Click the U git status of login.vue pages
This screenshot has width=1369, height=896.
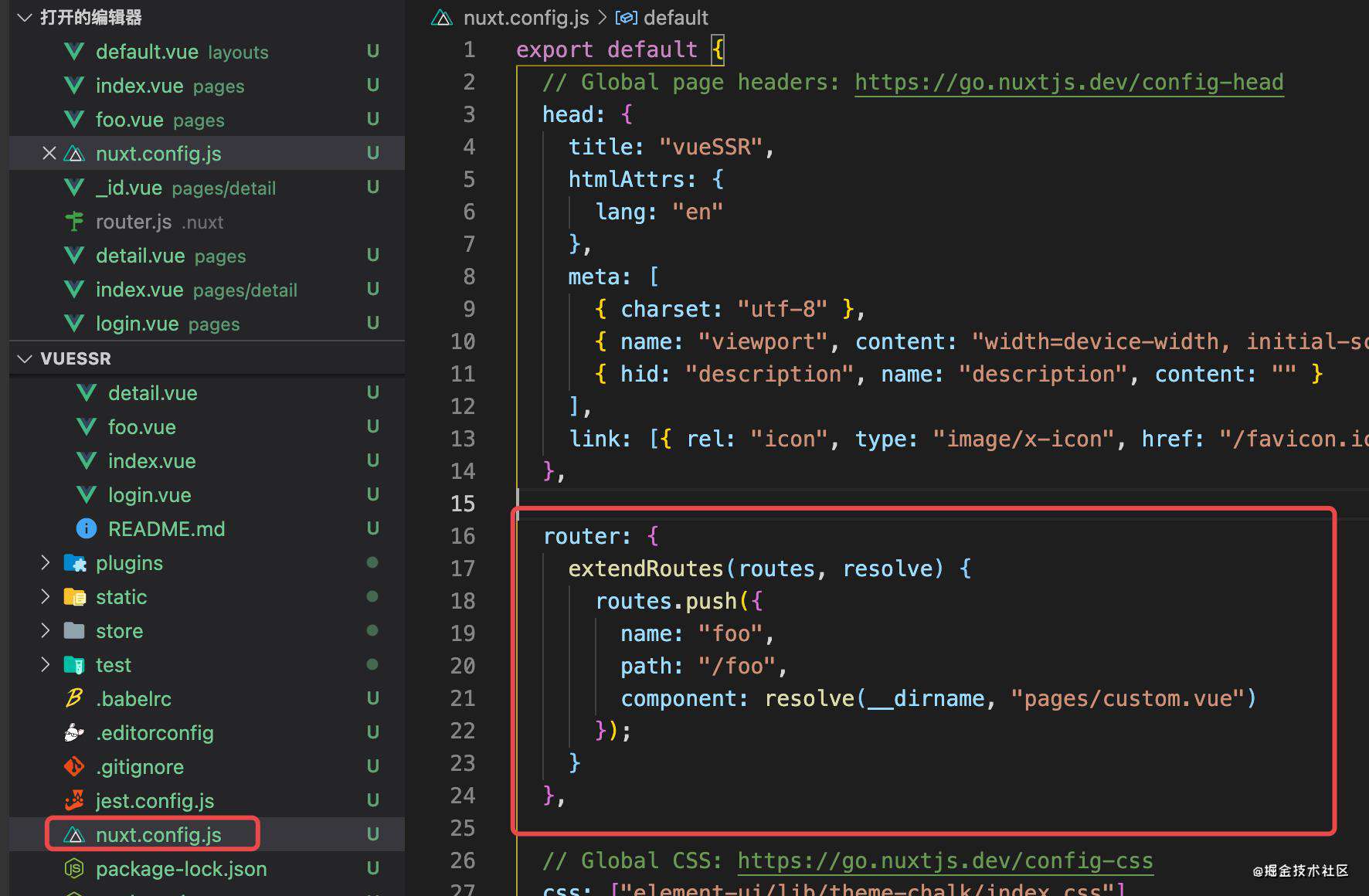point(373,324)
